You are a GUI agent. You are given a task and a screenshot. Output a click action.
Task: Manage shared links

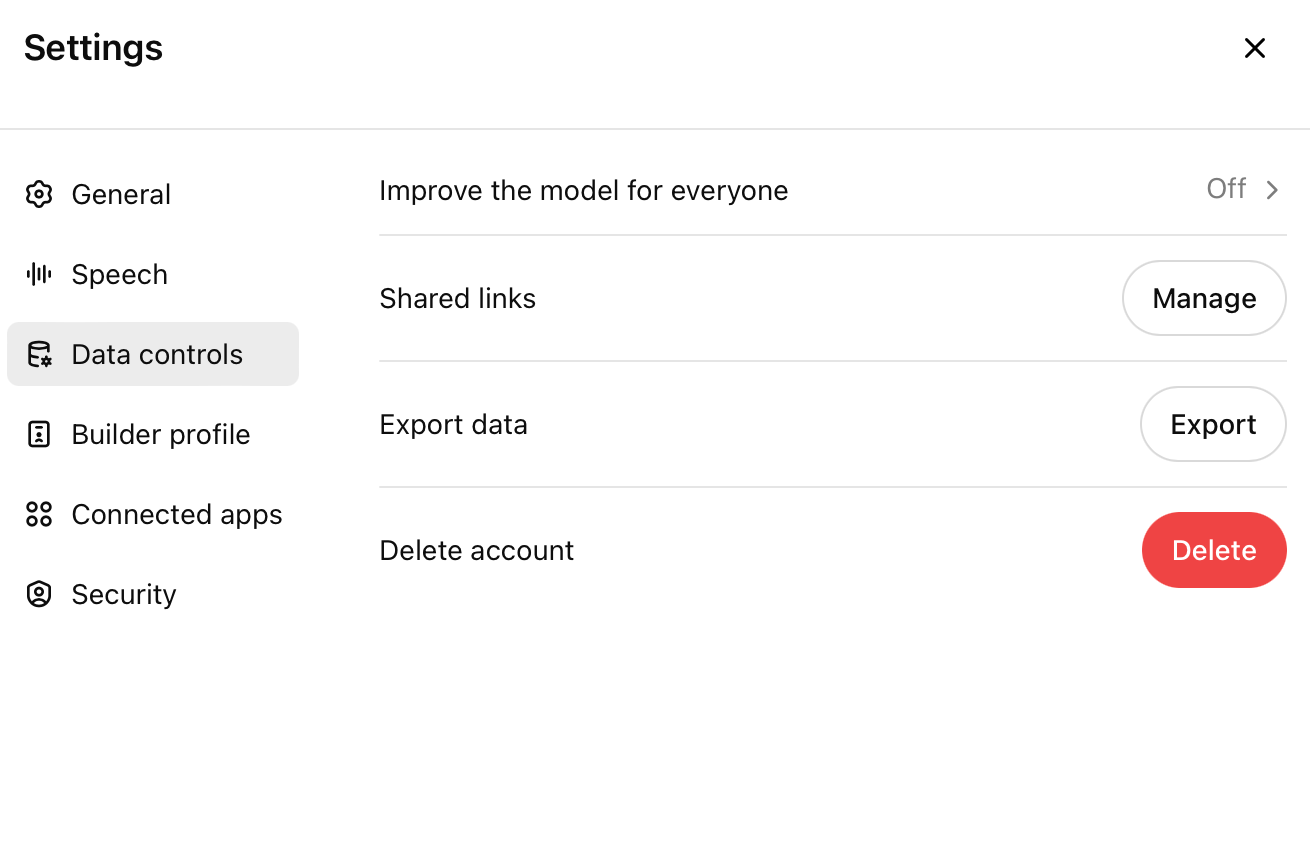(1204, 298)
